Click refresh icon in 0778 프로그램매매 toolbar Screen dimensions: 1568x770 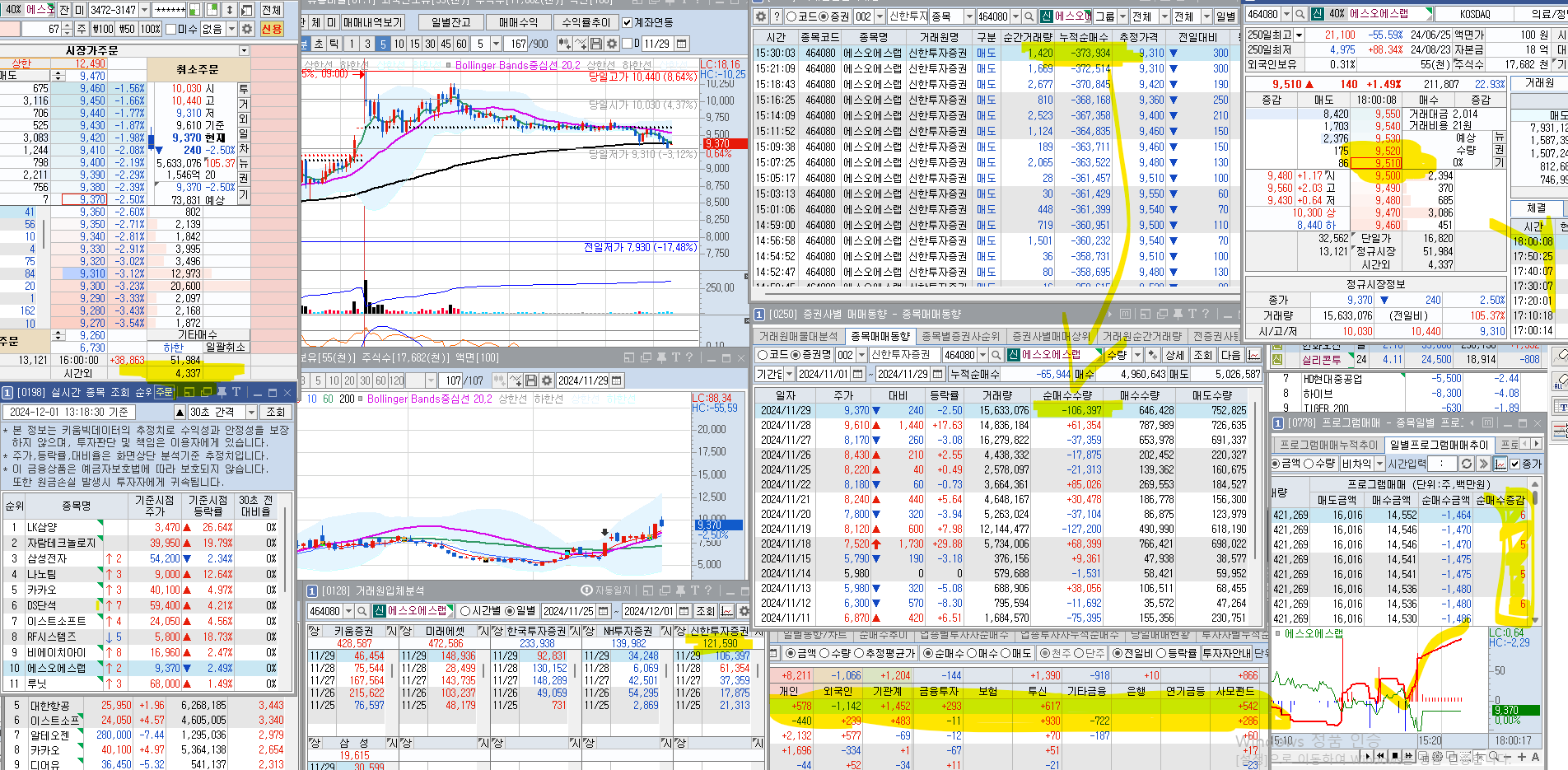pos(1466,464)
